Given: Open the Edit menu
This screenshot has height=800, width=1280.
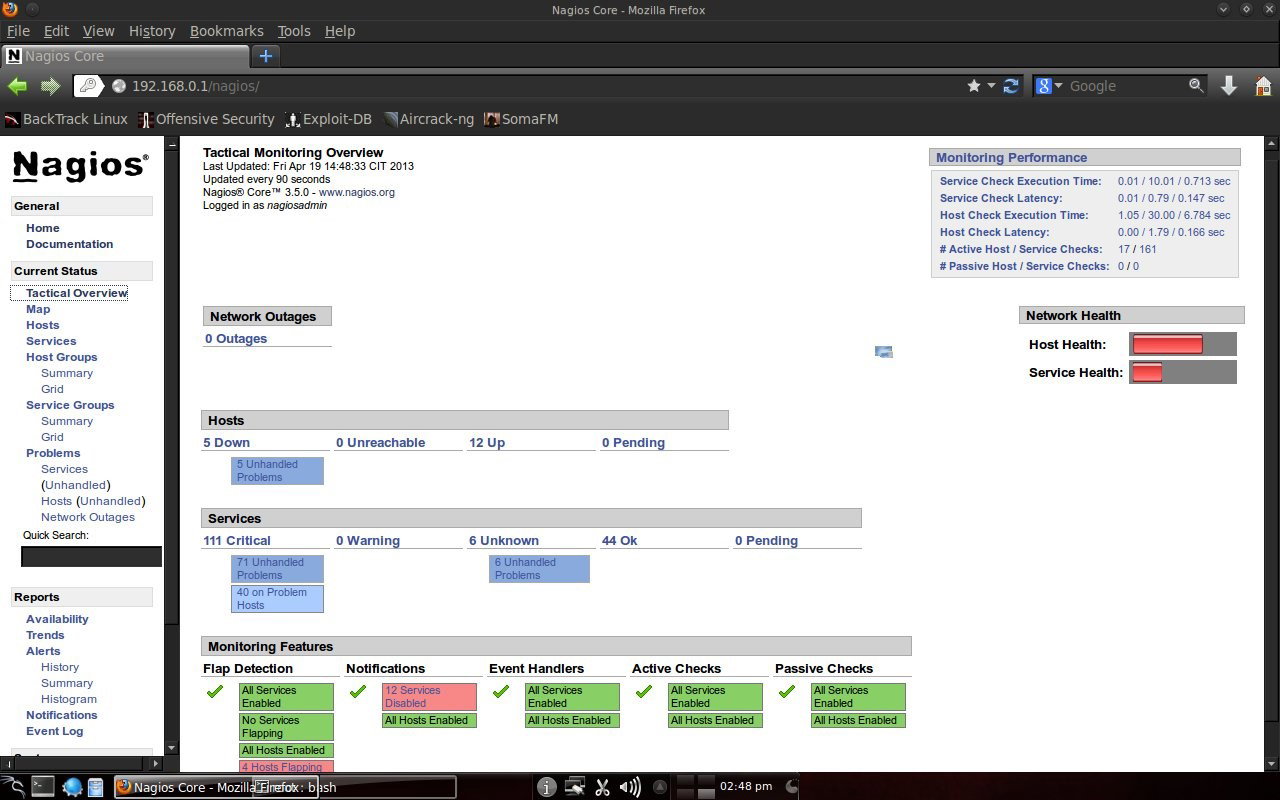Looking at the screenshot, I should click(x=56, y=31).
